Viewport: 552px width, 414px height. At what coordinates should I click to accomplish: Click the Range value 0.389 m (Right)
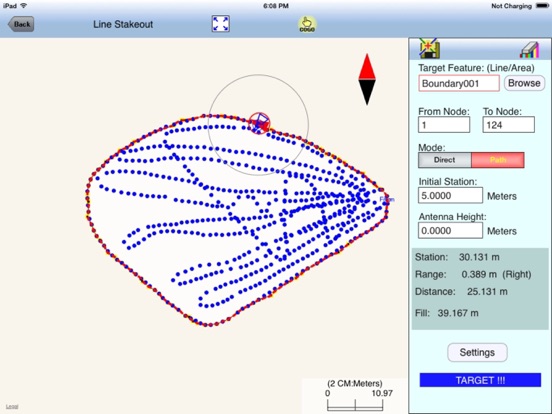pos(496,274)
